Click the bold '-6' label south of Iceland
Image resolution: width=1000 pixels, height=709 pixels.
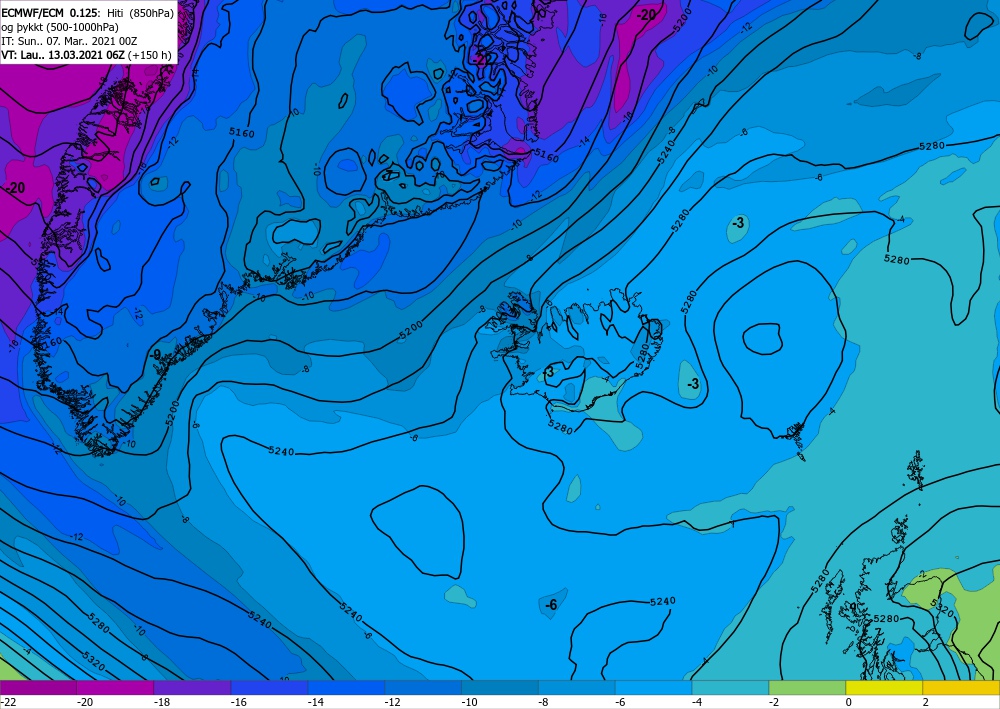click(x=551, y=604)
